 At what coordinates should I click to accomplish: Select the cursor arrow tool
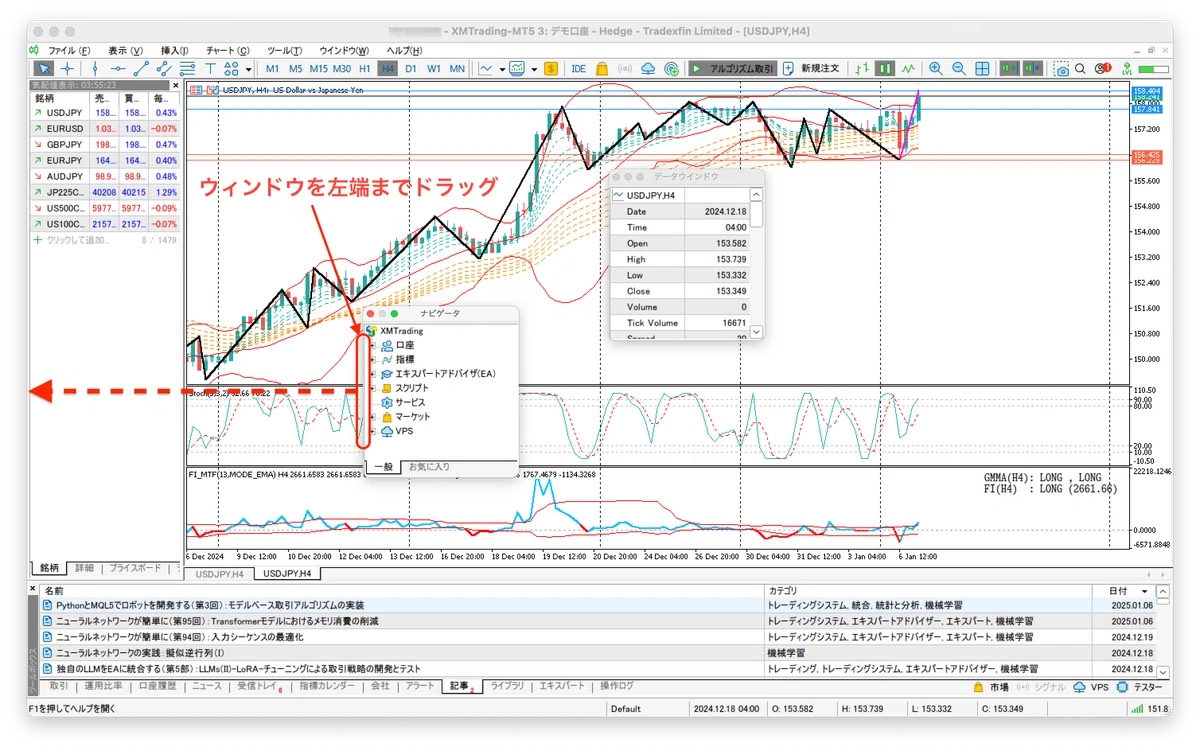[44, 69]
